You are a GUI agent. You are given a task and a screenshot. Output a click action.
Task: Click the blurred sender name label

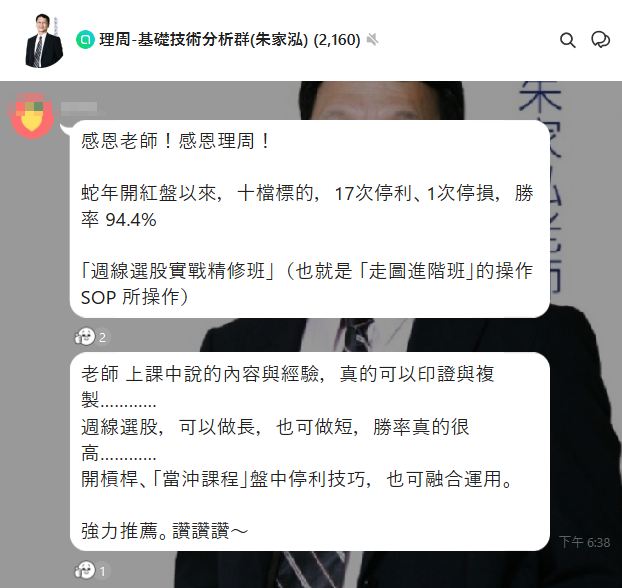[x=79, y=107]
